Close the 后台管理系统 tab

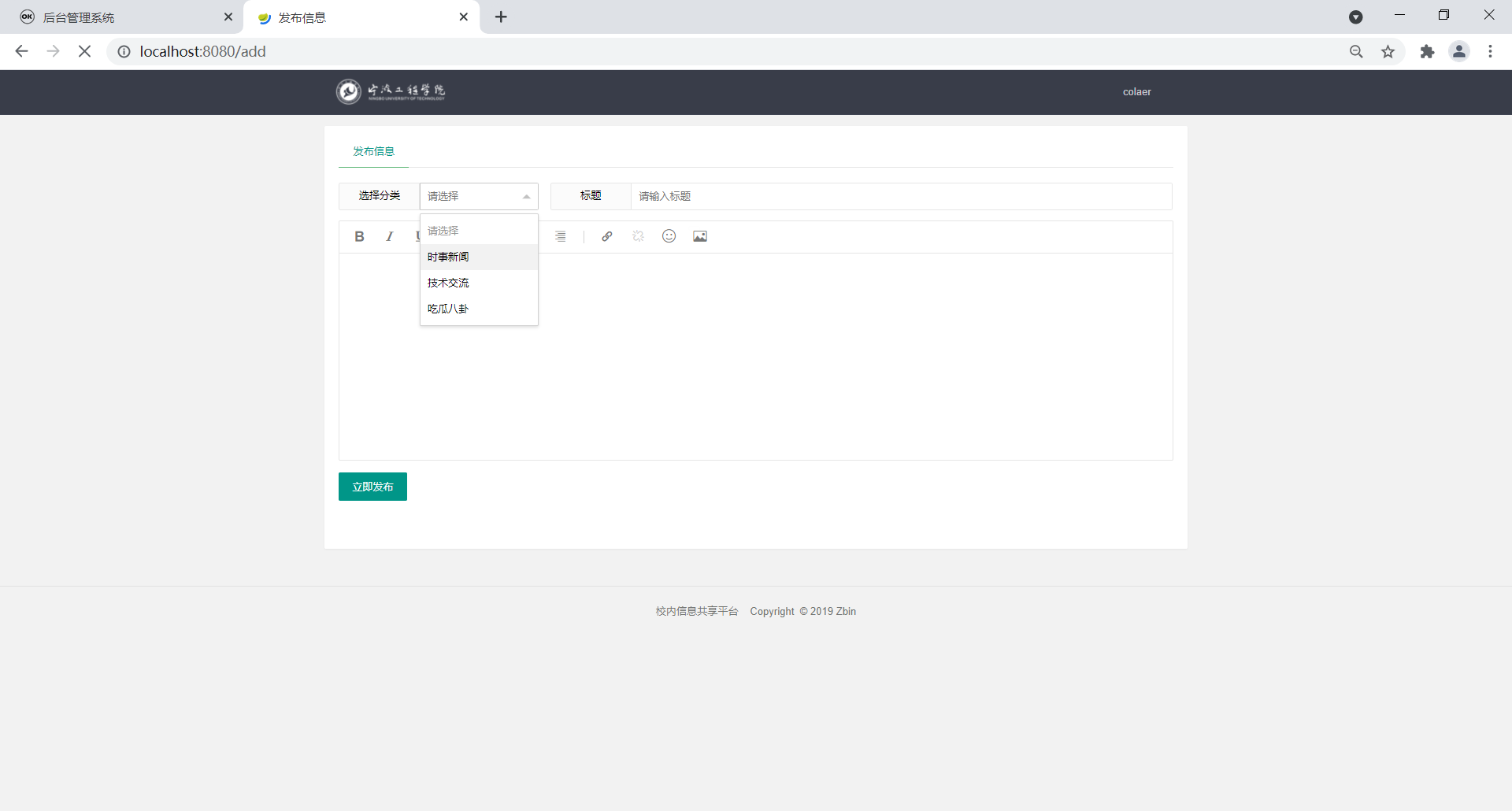click(x=228, y=17)
